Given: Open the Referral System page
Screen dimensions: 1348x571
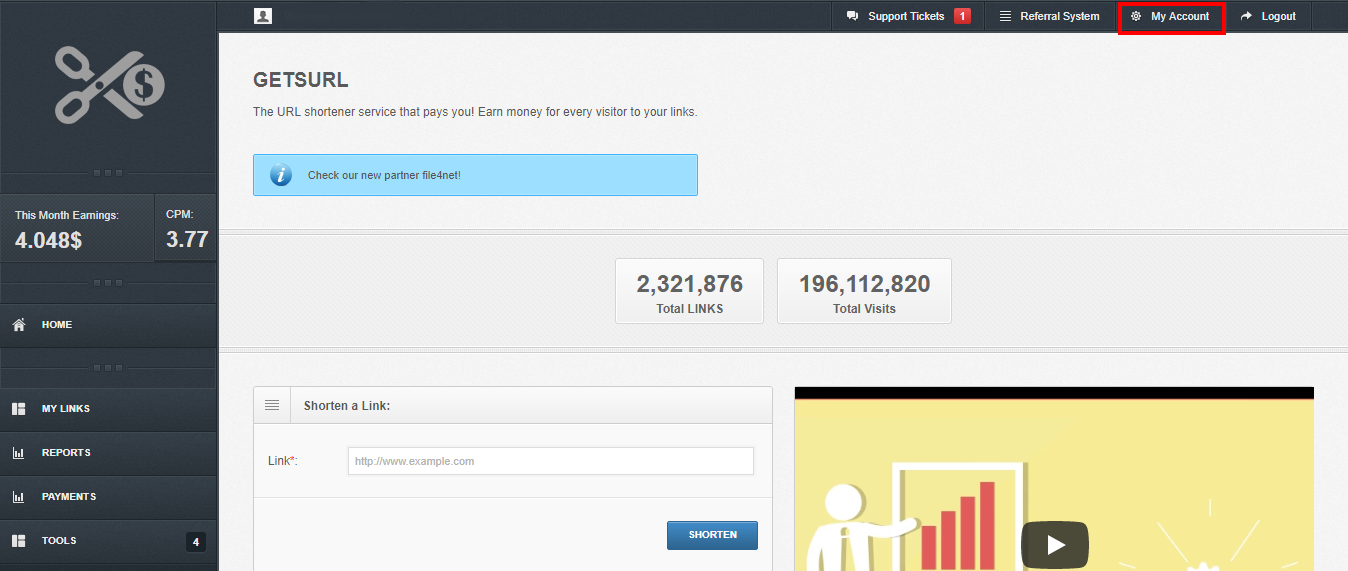Looking at the screenshot, I should (x=1050, y=16).
